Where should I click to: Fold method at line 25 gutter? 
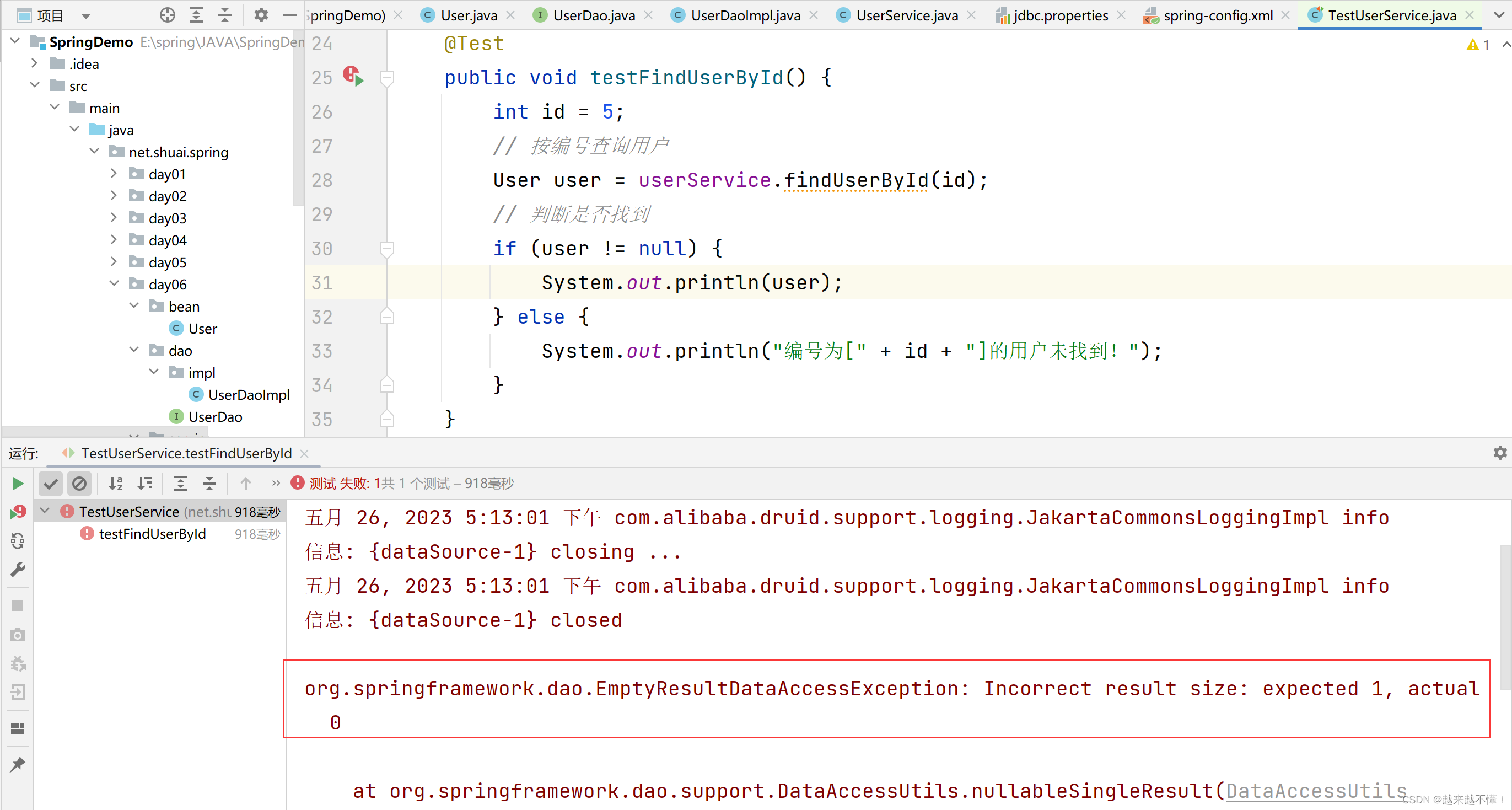click(x=387, y=78)
